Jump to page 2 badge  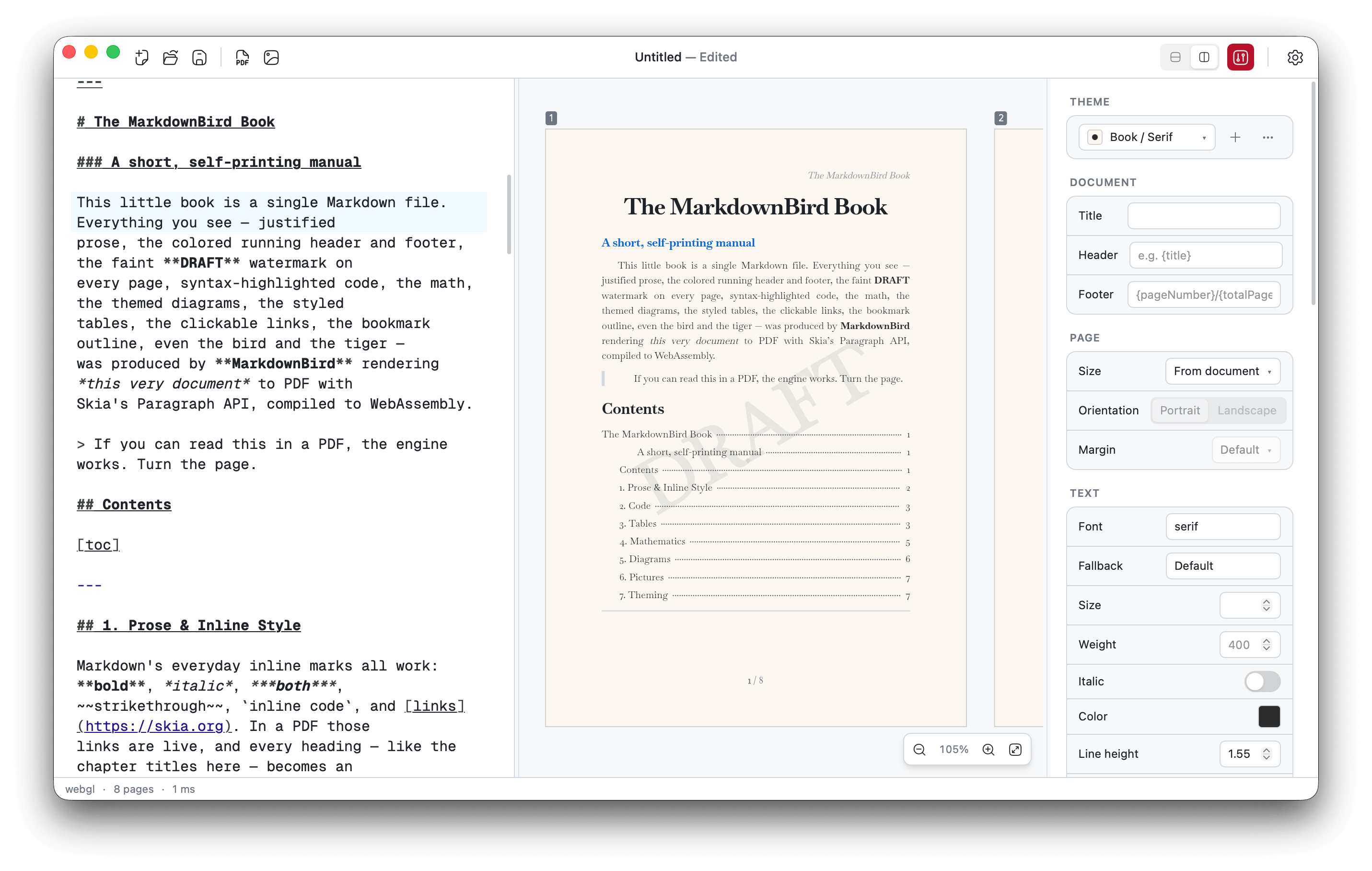pyautogui.click(x=1000, y=118)
